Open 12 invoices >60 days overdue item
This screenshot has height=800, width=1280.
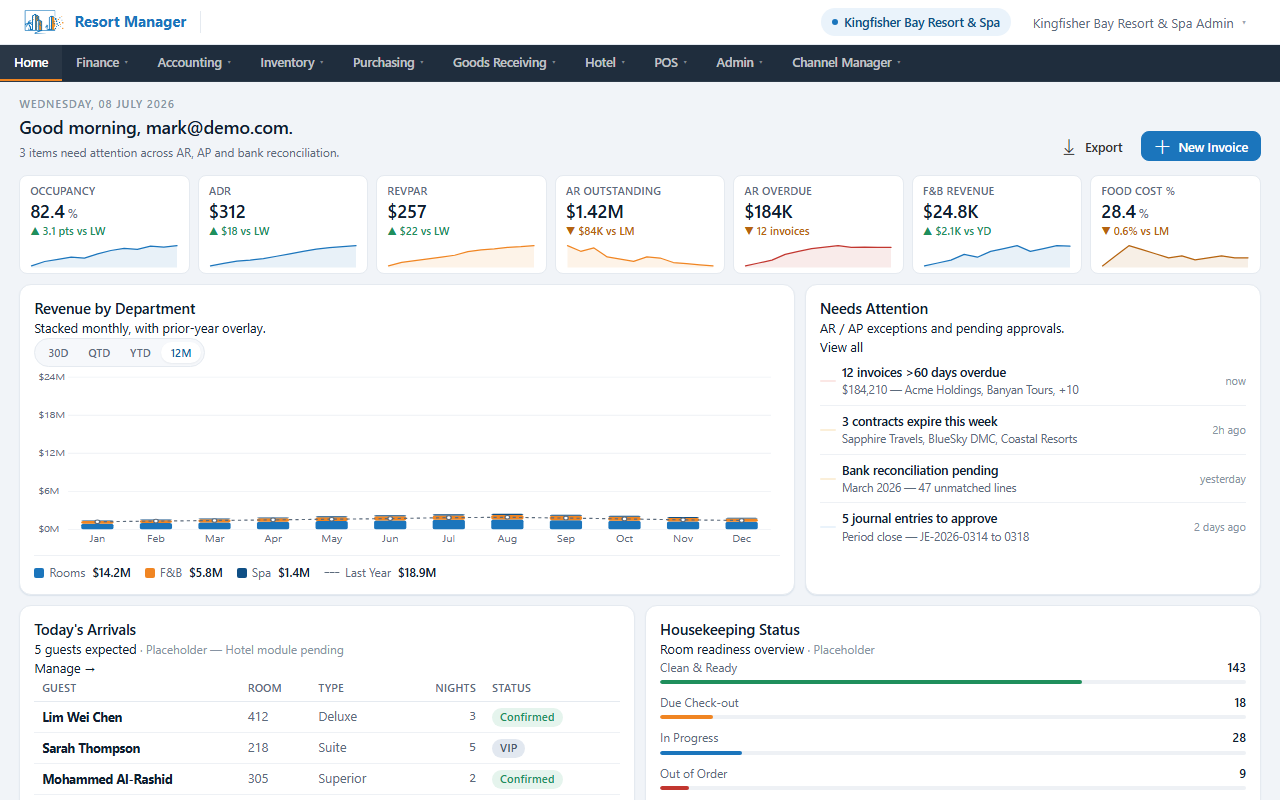[x=1033, y=381]
